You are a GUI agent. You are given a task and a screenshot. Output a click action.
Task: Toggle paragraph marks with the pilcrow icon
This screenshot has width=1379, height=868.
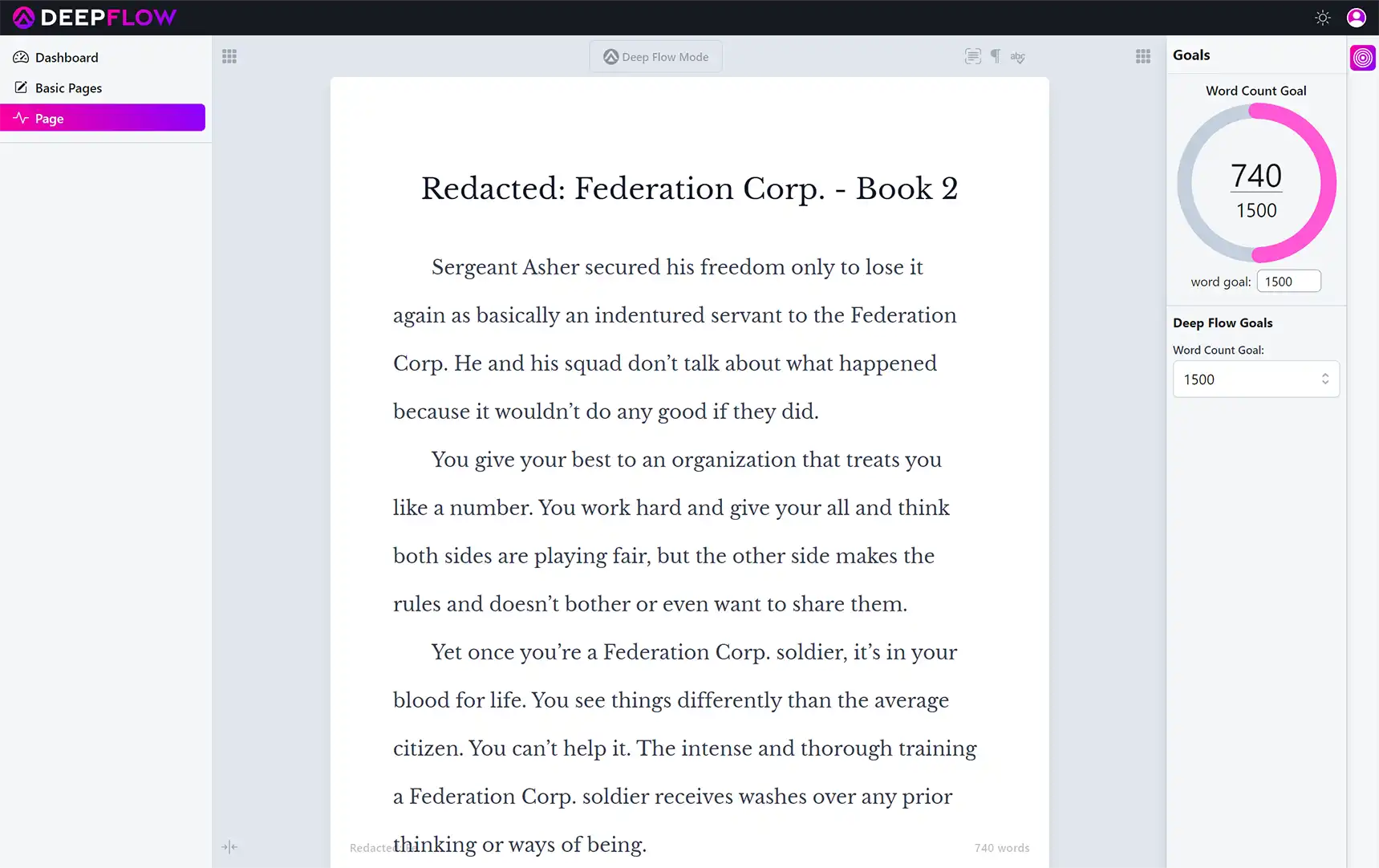tap(995, 56)
